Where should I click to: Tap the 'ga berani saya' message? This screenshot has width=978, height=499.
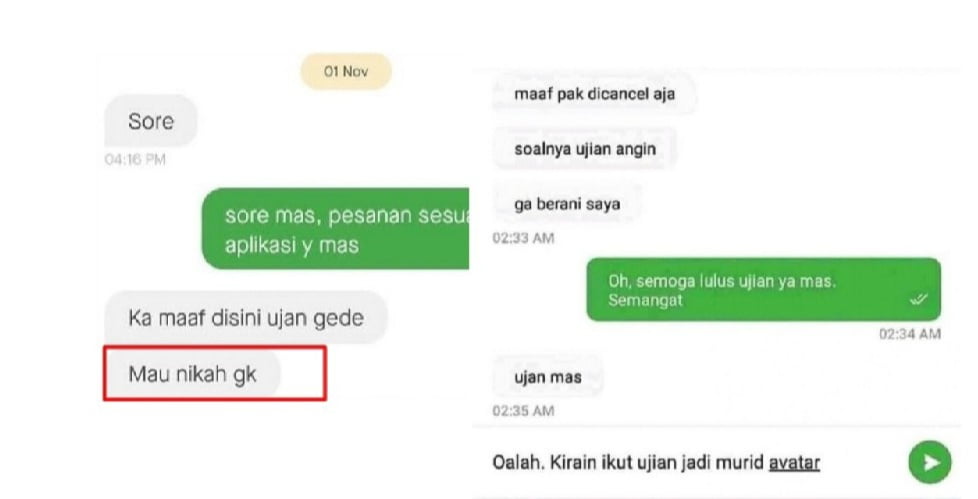(x=566, y=204)
